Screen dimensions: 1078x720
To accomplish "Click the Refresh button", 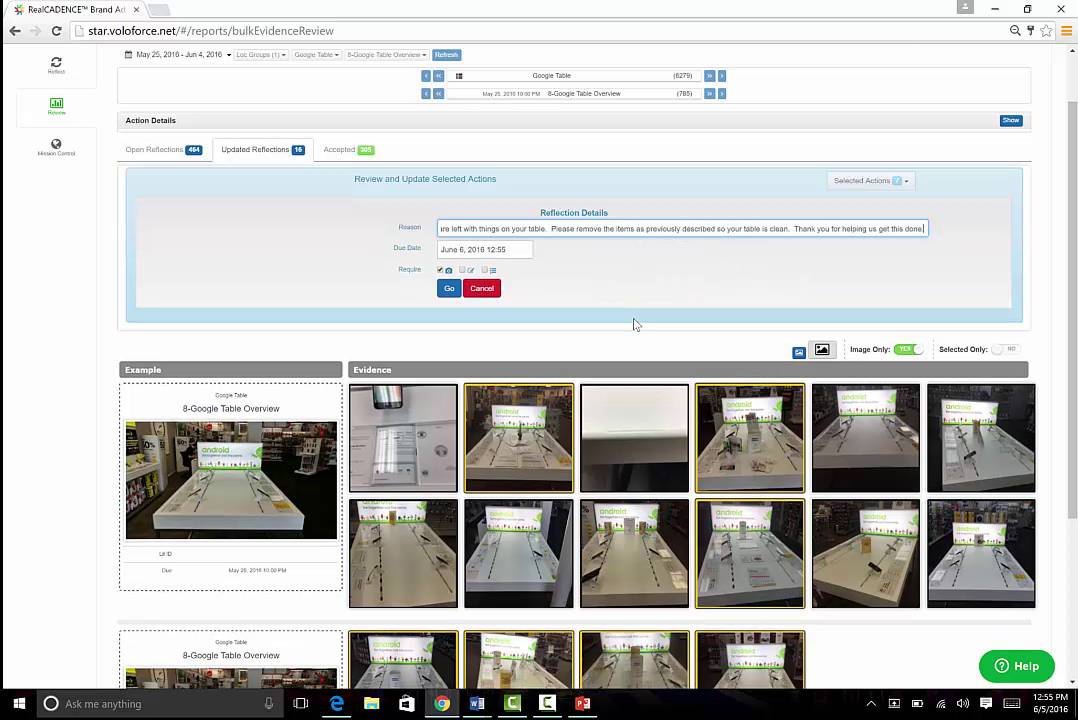I will pos(447,54).
